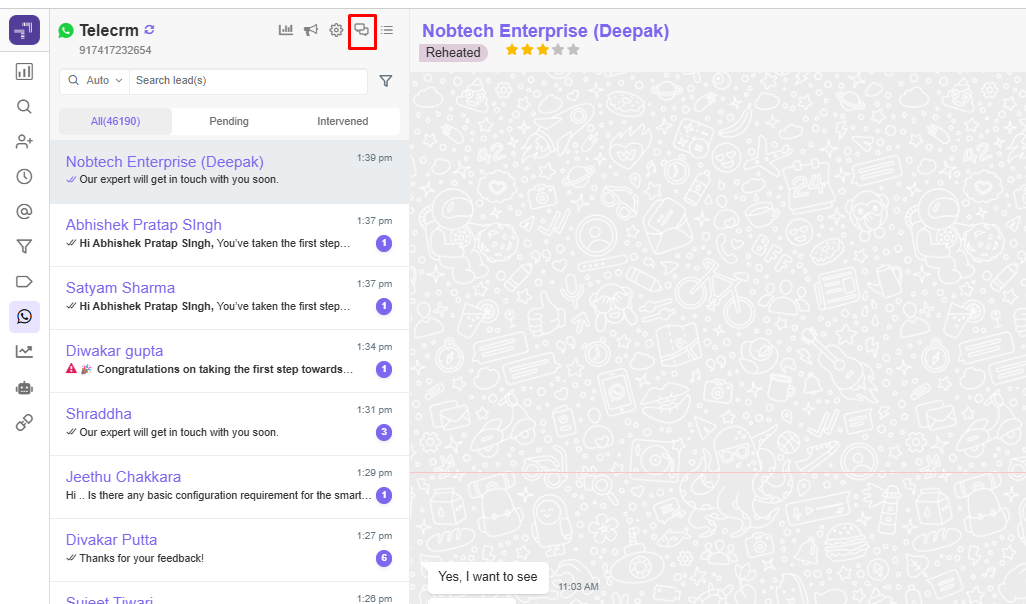Refresh the Telecrm WhatsApp sync
The height and width of the screenshot is (604, 1026).
(150, 31)
